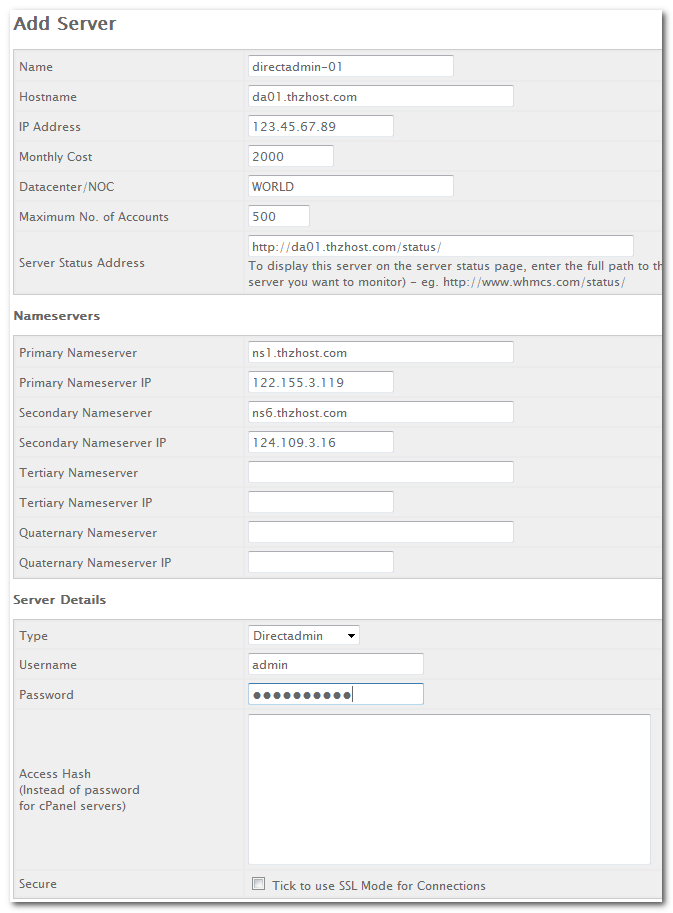Click the Datacenter/NOC input box
The image size is (673, 913).
tap(350, 186)
